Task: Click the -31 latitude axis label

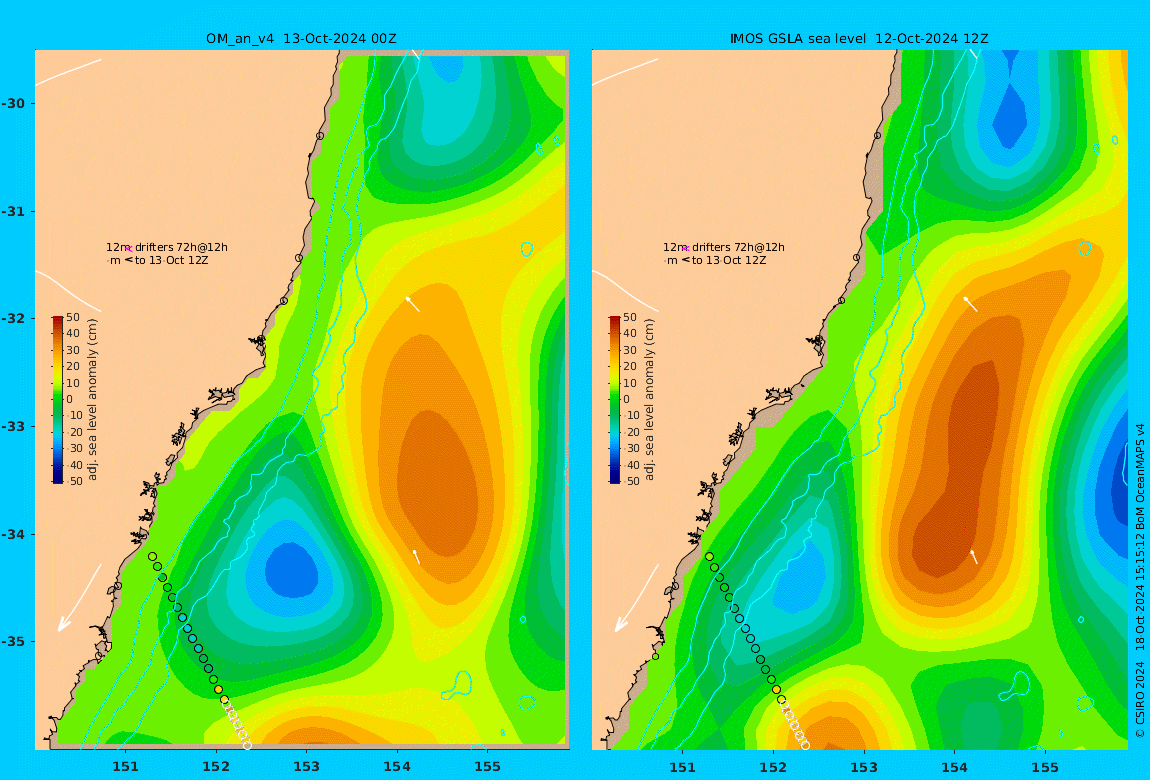Action: [13, 211]
